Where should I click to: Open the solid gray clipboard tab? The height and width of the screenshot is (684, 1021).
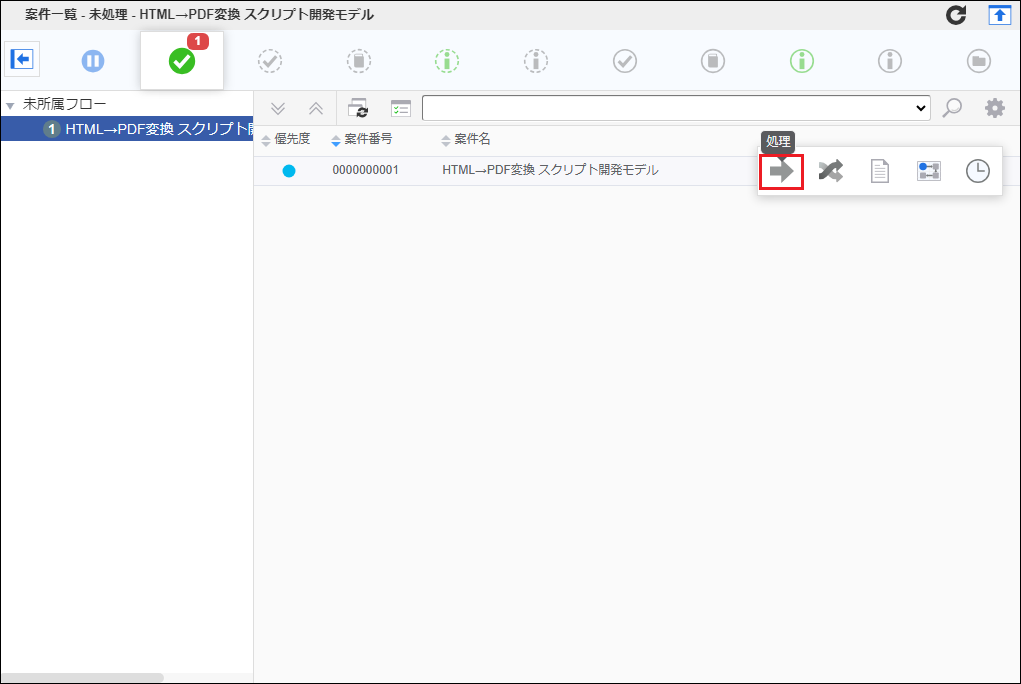tap(713, 61)
